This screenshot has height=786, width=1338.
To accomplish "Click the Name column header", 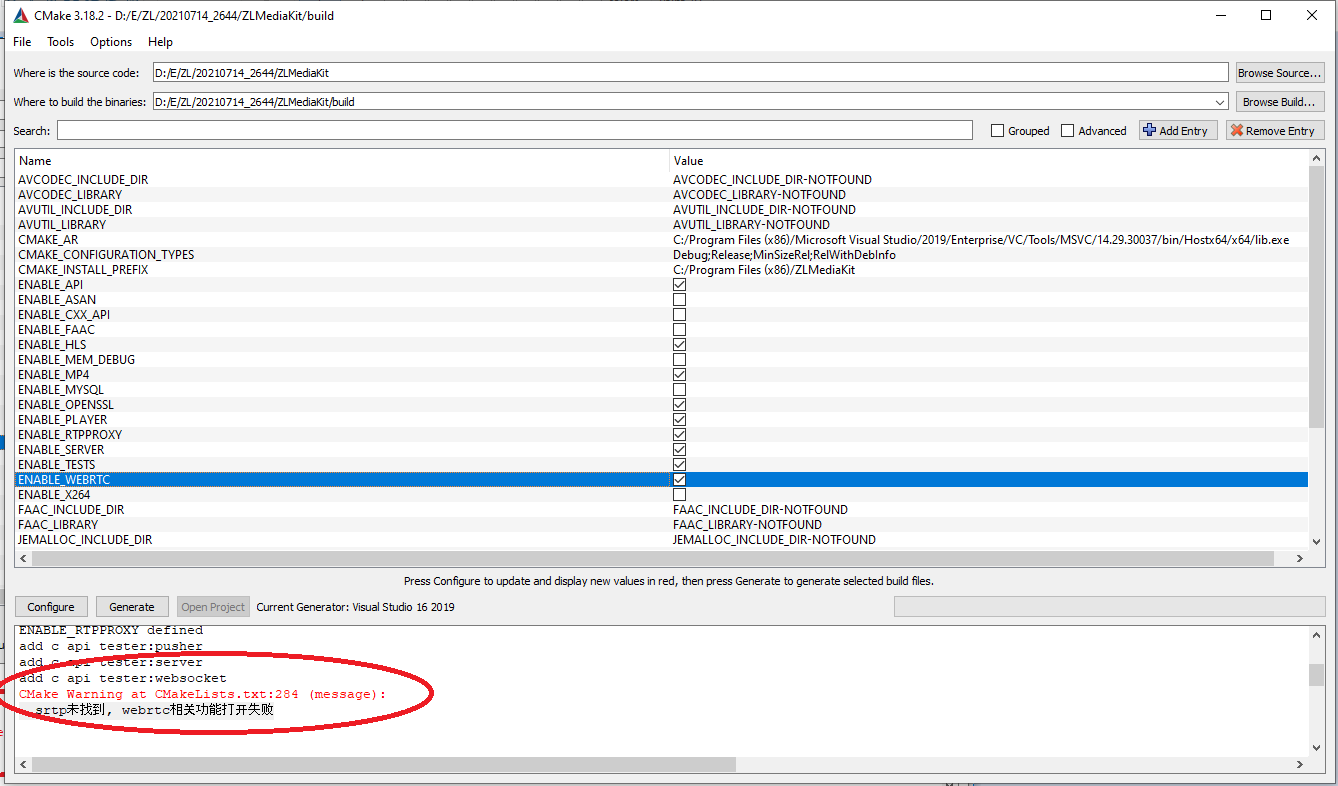I will click(342, 161).
